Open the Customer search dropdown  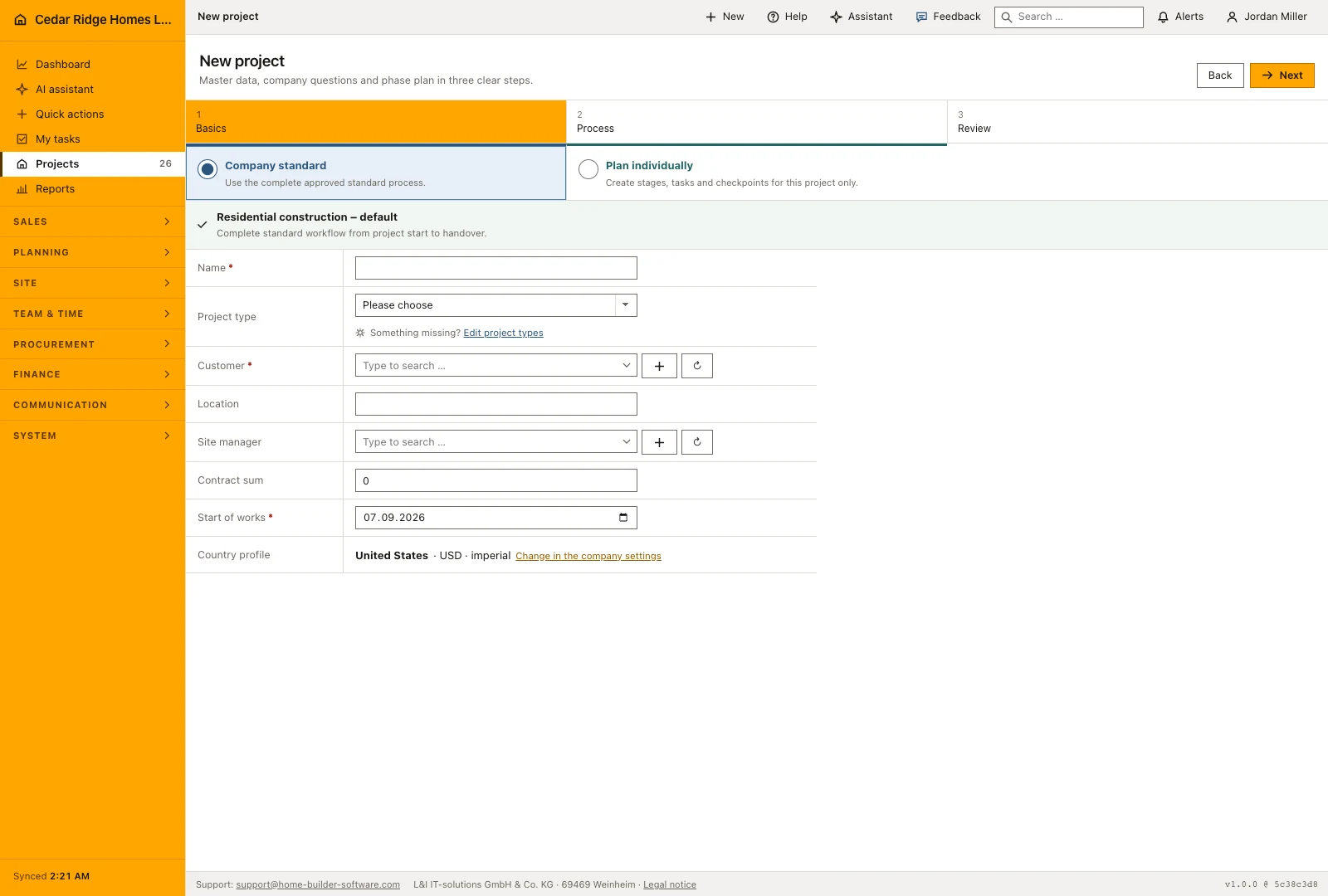click(496, 366)
